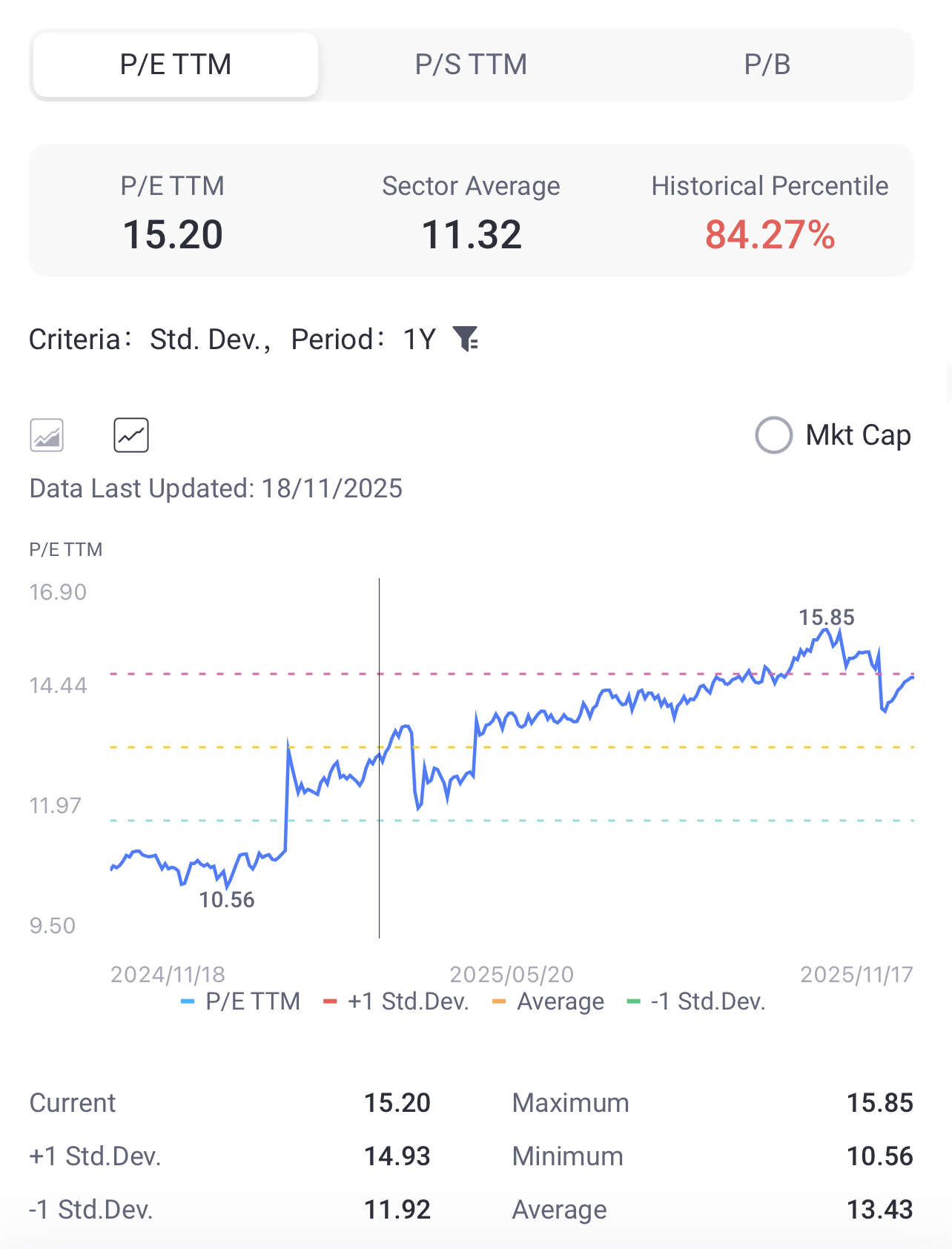Click the green -1 Std.Dev. legend marker
Image resolution: width=952 pixels, height=1249 pixels.
pyautogui.click(x=633, y=1002)
